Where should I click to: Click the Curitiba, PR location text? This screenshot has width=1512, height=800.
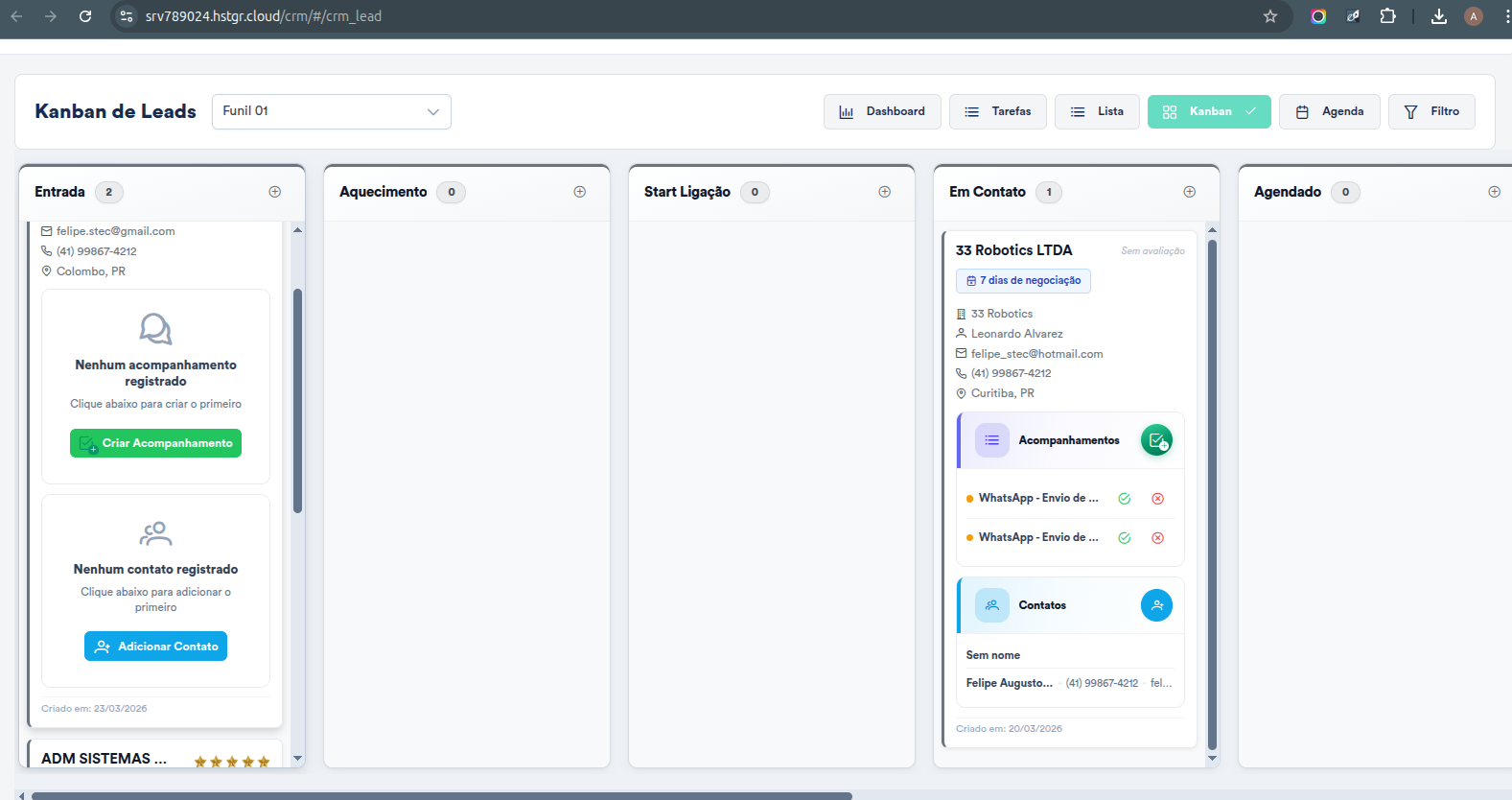[x=1003, y=393]
